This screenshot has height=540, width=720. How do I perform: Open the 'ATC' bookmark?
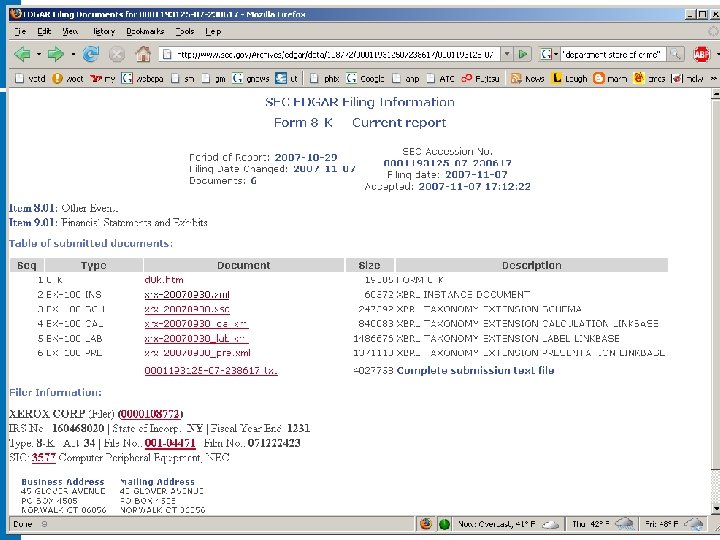click(440, 79)
